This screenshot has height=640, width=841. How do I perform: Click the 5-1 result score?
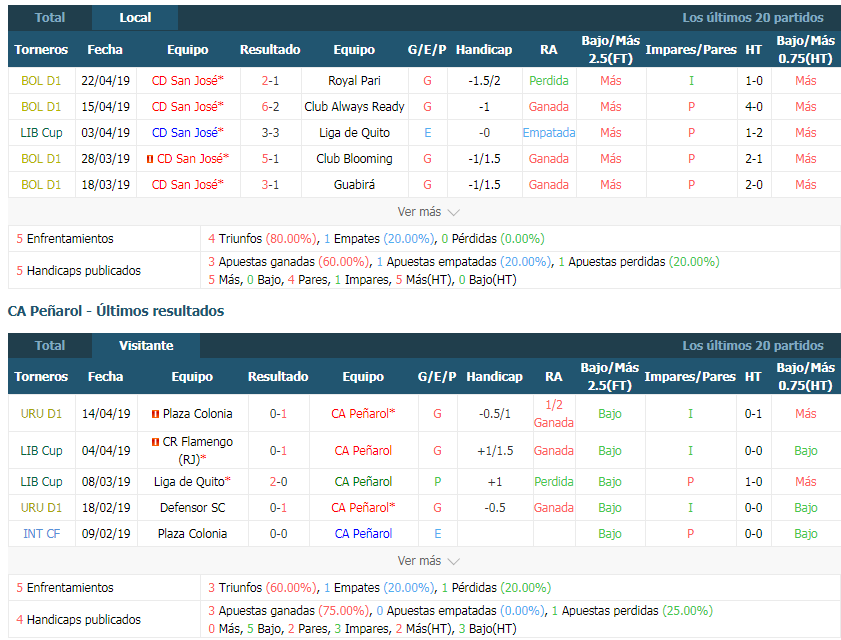[270, 159]
